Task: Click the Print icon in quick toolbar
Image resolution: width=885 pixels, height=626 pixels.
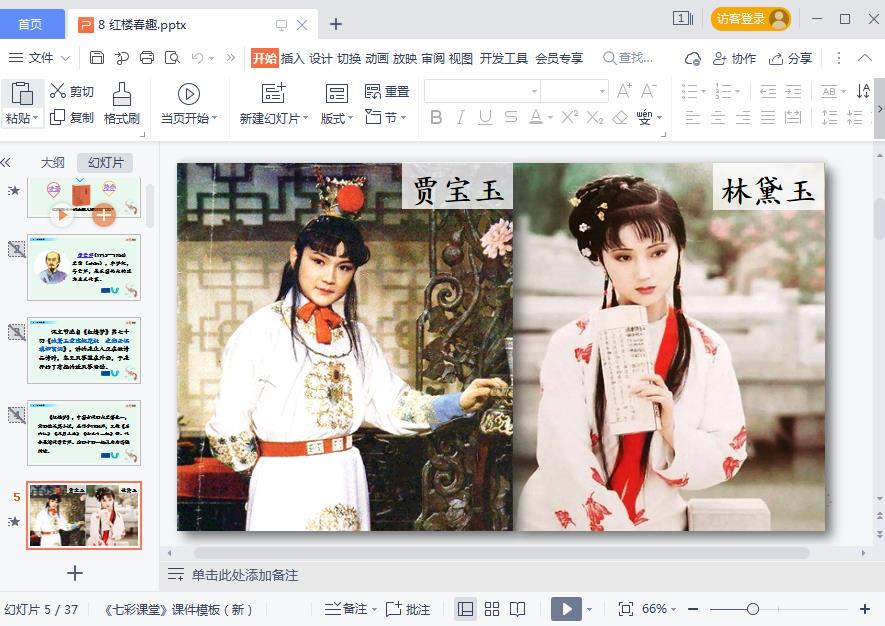Action: (147, 58)
